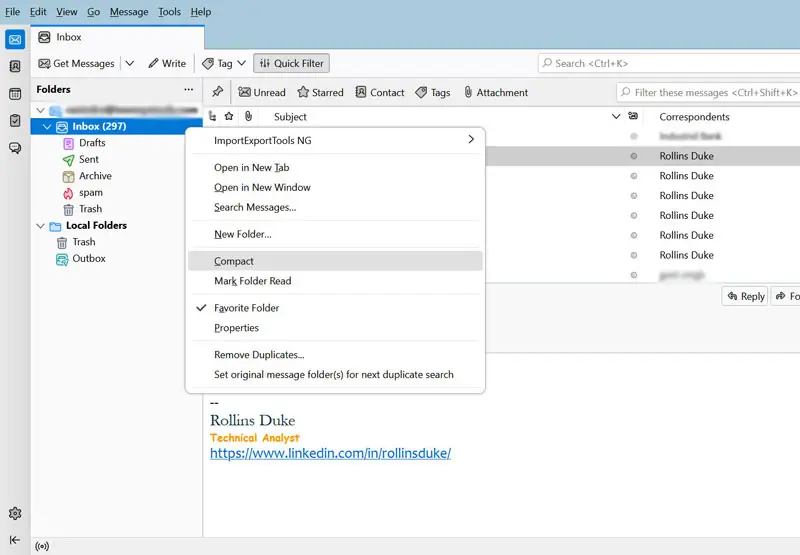
Task: Open the Address Book from the sidebar
Action: [15, 67]
